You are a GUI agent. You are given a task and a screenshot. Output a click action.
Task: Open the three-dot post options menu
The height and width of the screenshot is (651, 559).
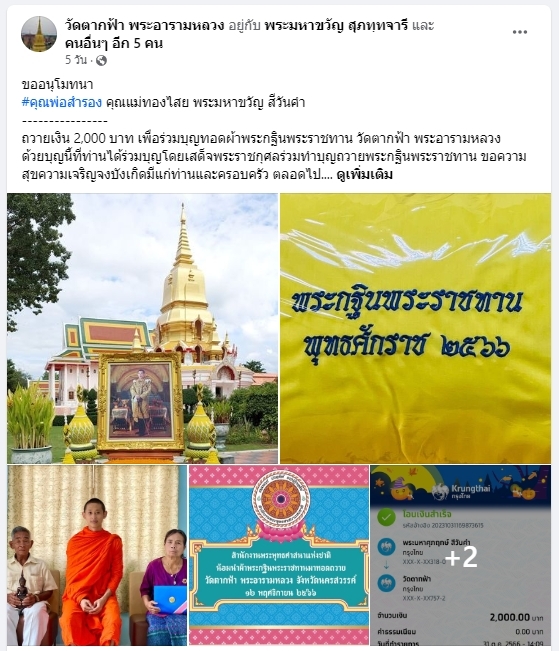pos(520,32)
